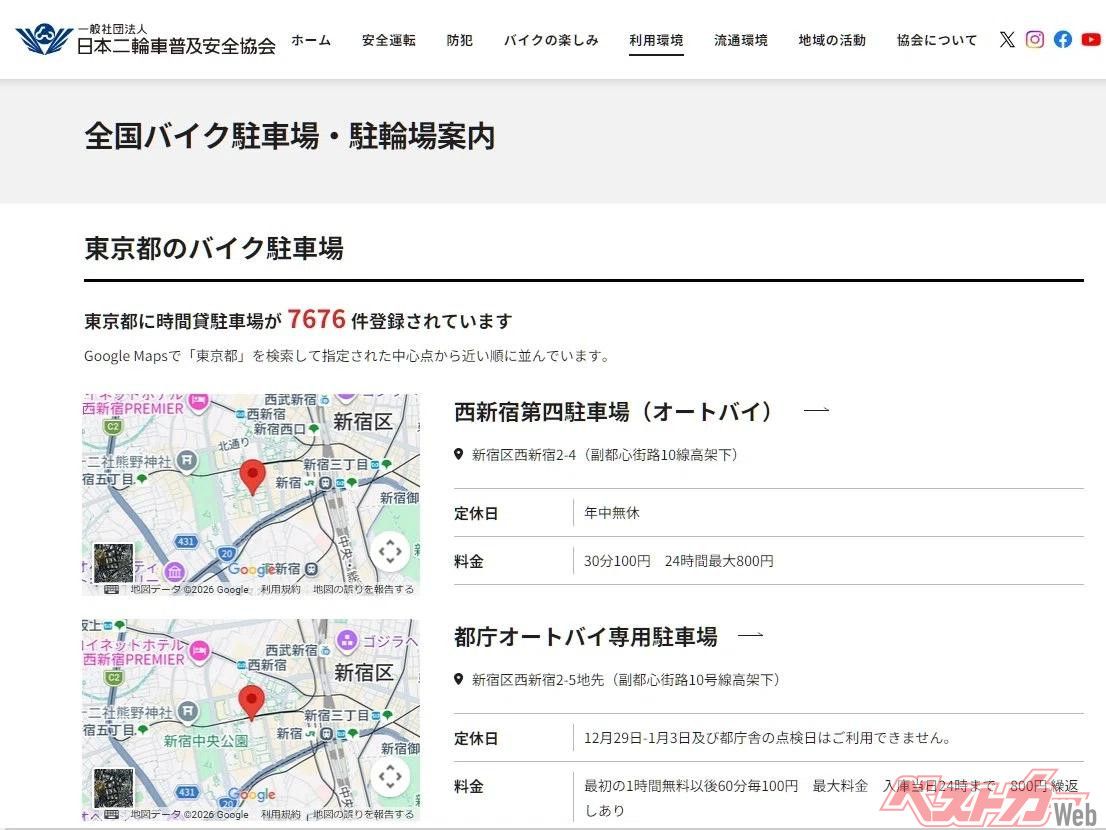Open the 西新宿第四駐車場（オートバイ） listing link
Screen dimensions: 1106x830
pos(615,411)
